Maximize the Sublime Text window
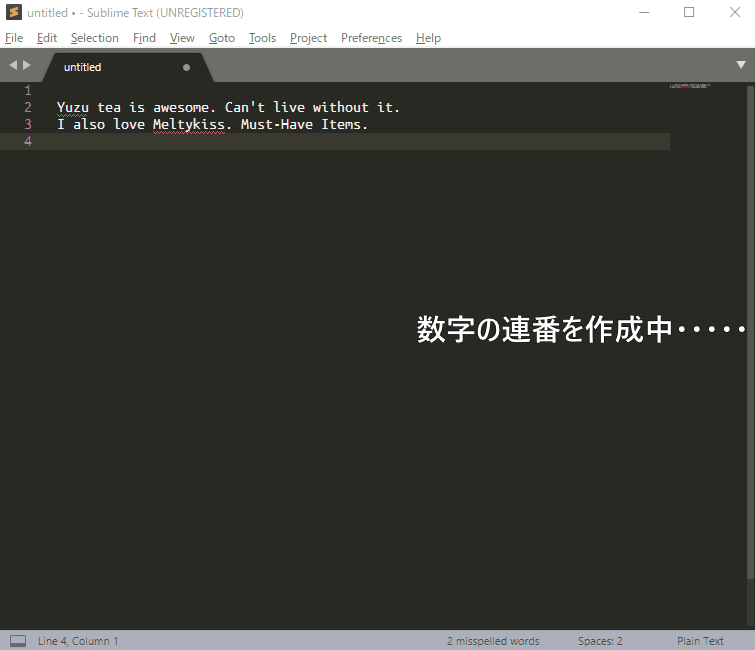Screen dimensions: 755x650 click(x=689, y=13)
